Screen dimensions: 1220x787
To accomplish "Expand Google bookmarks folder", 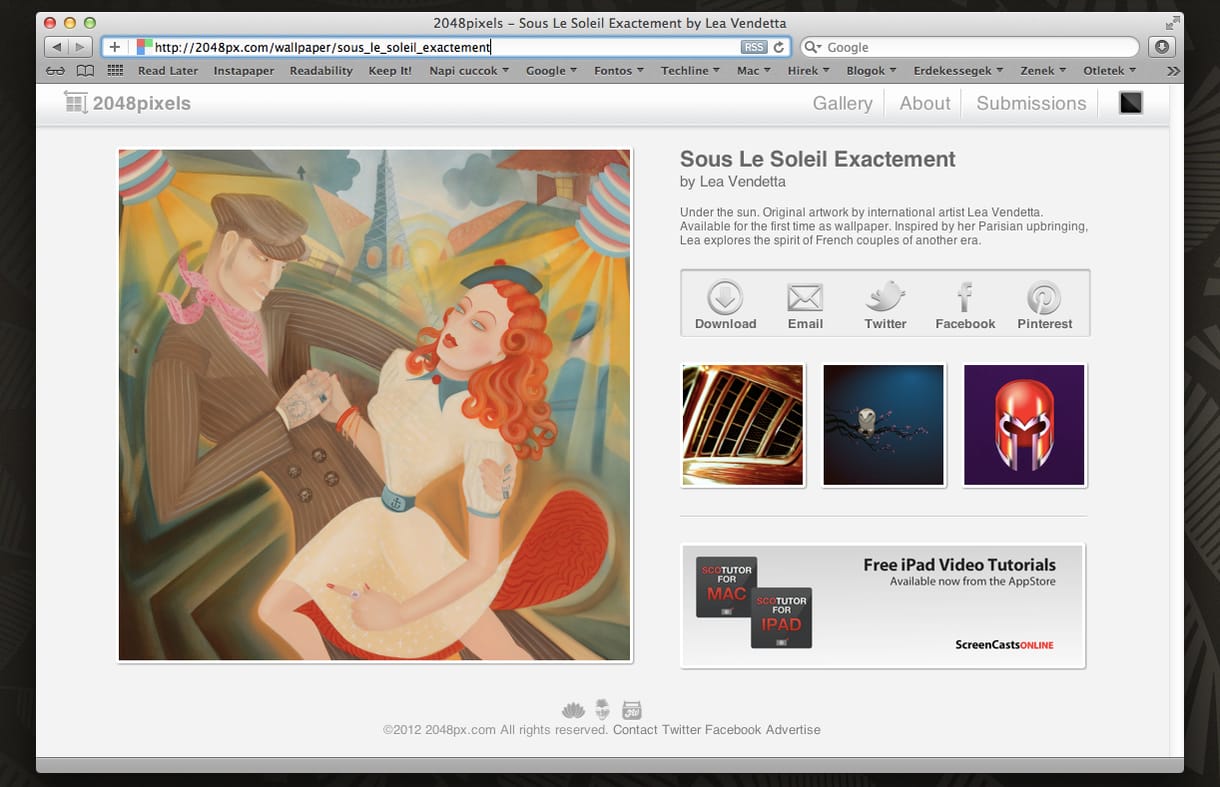I will pyautogui.click(x=551, y=71).
